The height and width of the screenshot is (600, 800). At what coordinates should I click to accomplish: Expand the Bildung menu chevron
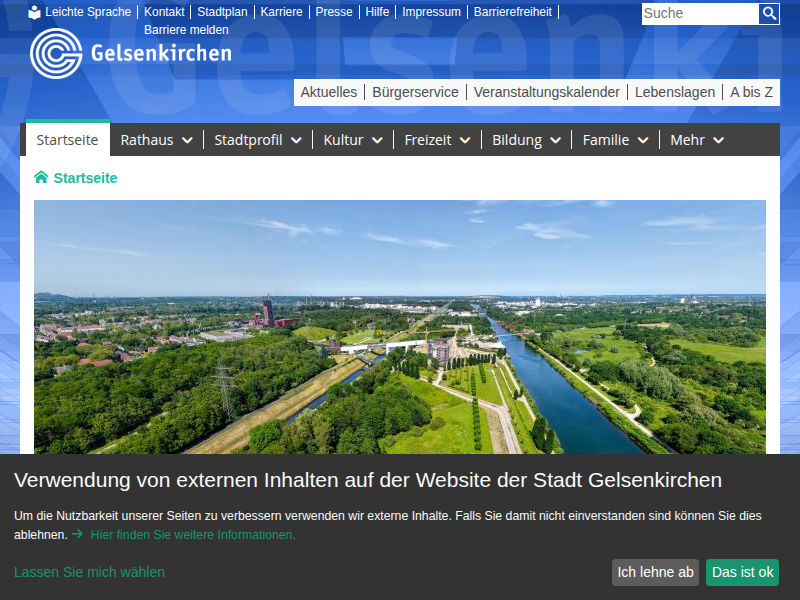[556, 140]
